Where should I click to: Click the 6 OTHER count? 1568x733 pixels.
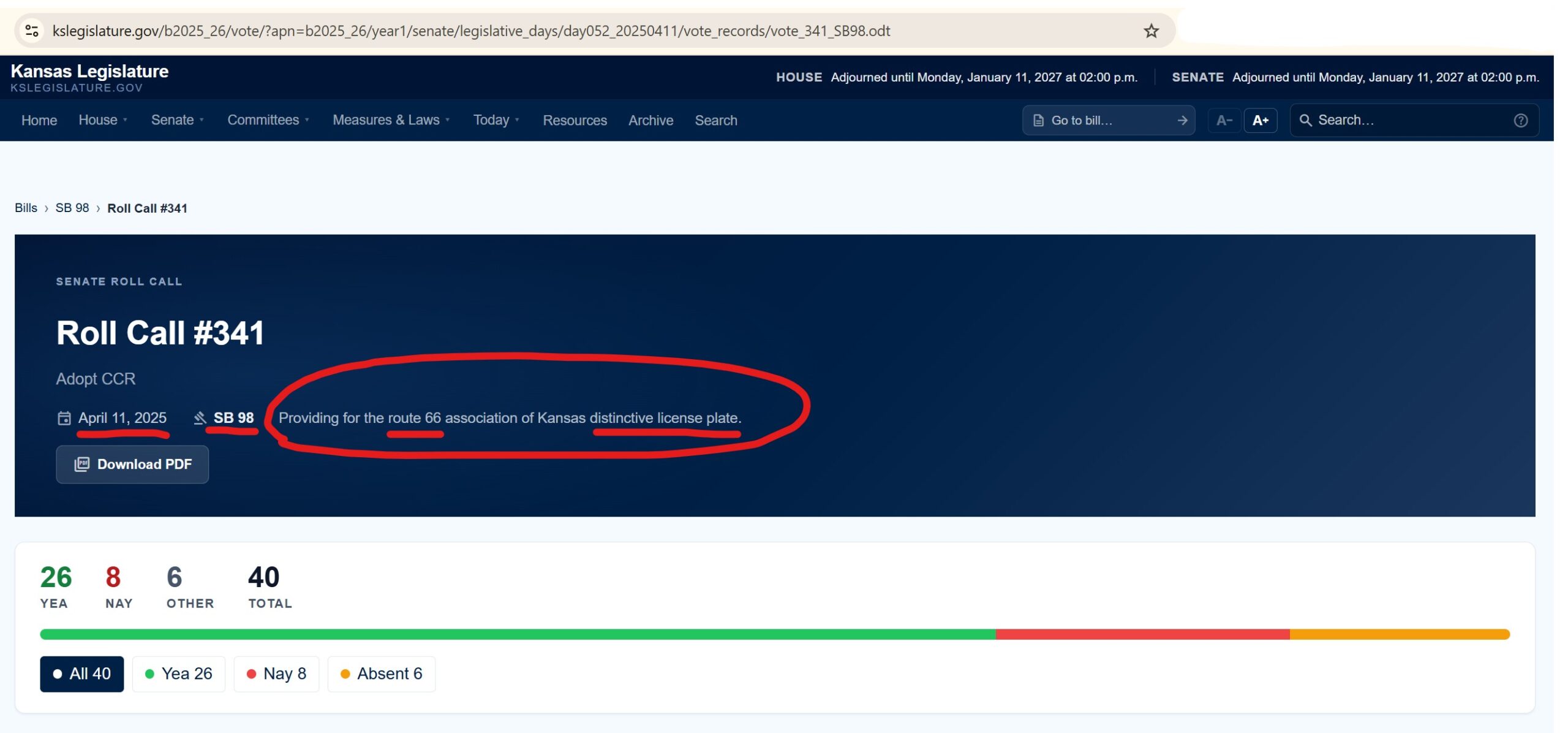click(x=190, y=587)
